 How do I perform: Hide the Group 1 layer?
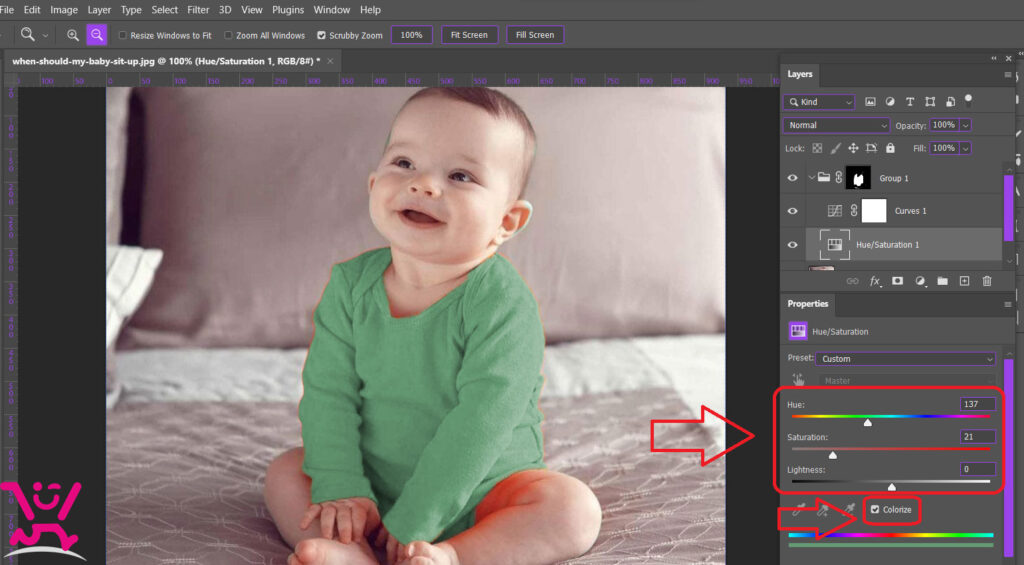tap(792, 178)
